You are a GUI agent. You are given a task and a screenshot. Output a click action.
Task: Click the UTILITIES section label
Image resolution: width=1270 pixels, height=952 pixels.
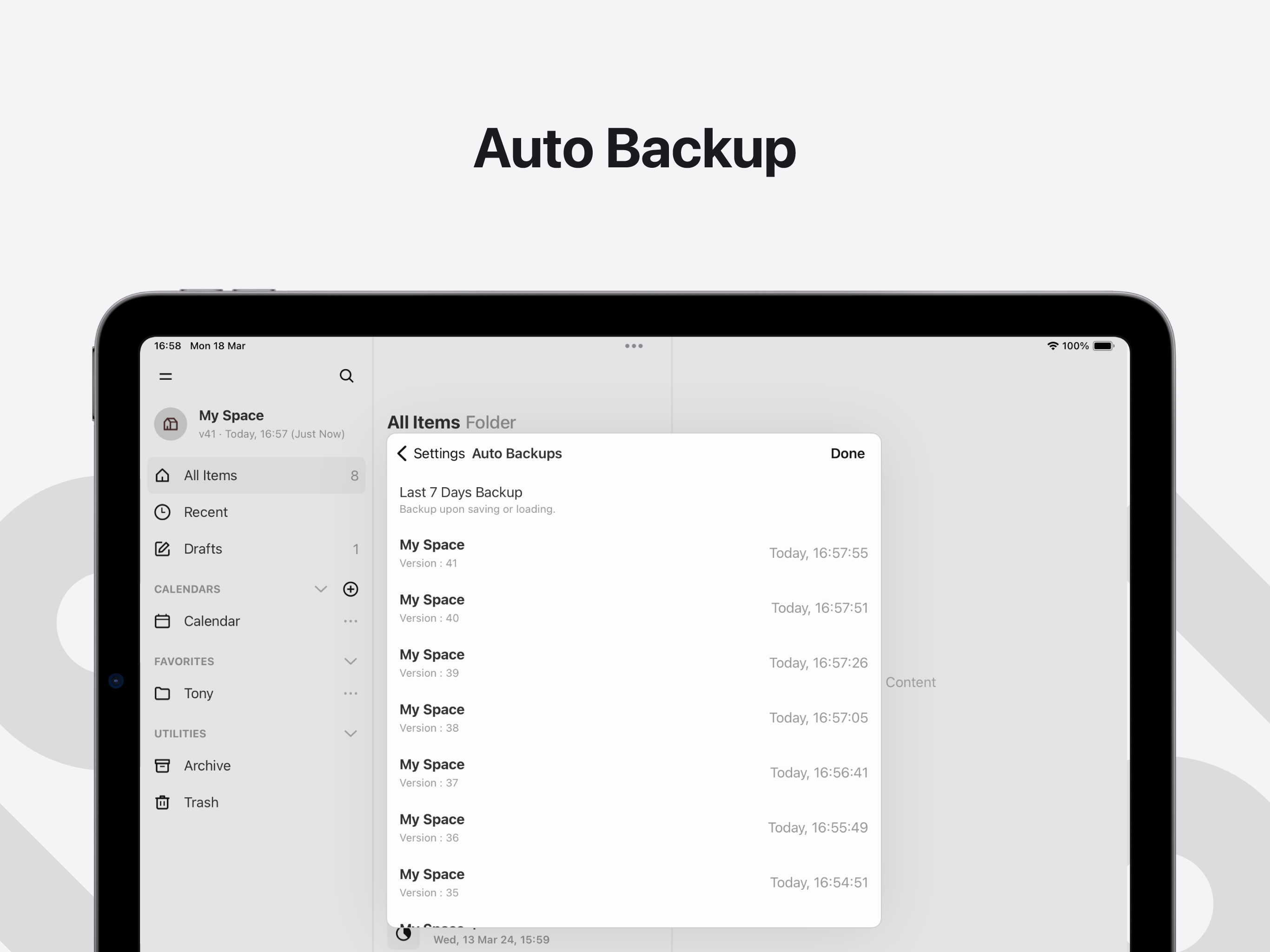click(x=180, y=734)
